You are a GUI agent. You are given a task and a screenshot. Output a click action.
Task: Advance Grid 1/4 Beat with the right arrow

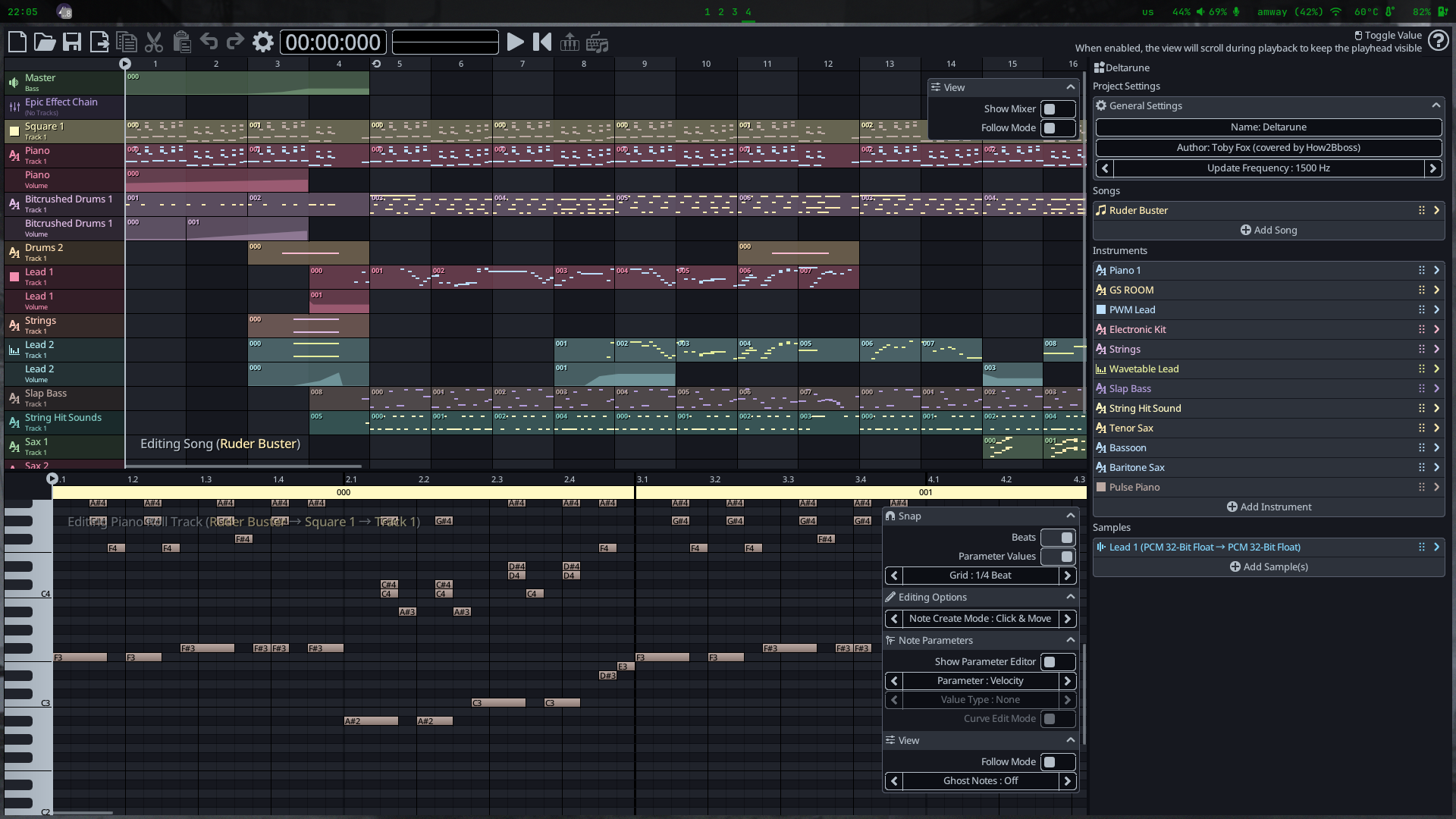tap(1067, 576)
